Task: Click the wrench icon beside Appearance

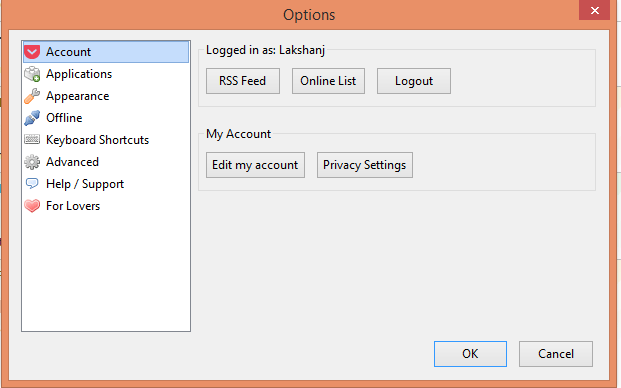Action: (x=32, y=96)
